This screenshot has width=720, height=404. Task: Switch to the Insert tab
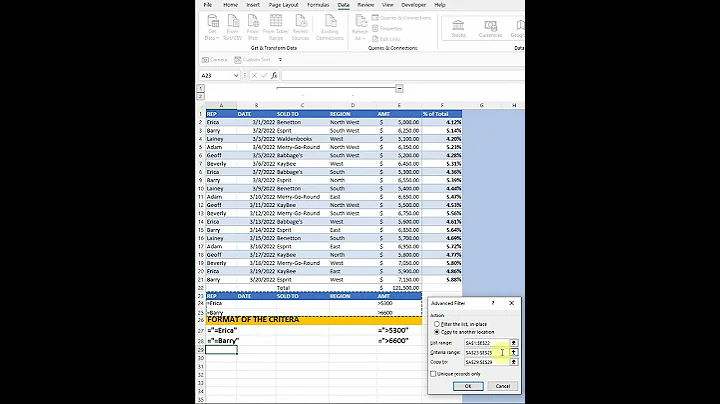pos(253,5)
